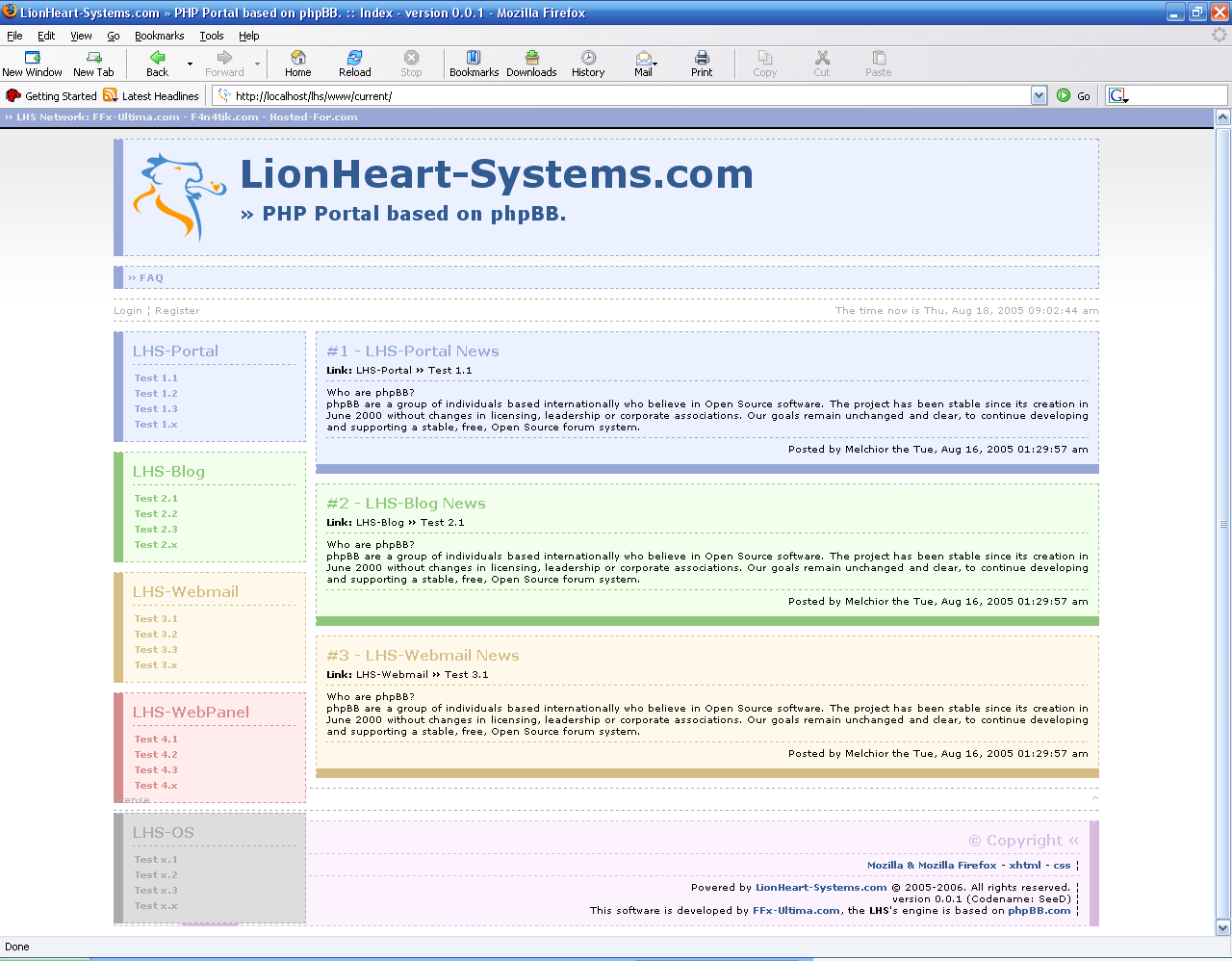The image size is (1232, 961).
Task: Open the Tools menu
Action: [212, 36]
